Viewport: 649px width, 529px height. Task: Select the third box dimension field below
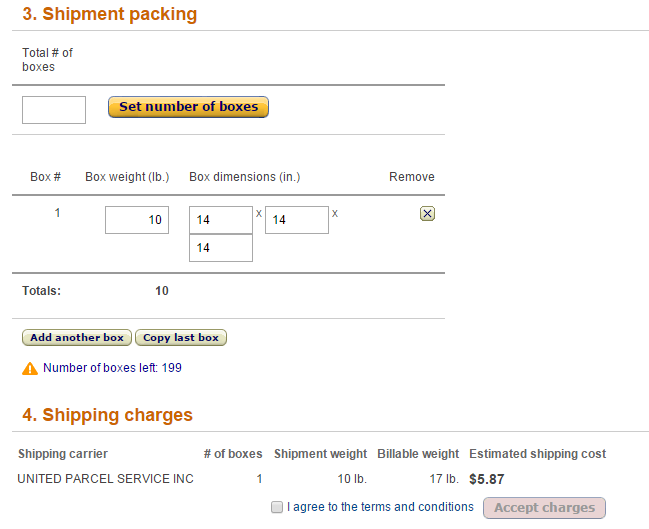(x=221, y=248)
